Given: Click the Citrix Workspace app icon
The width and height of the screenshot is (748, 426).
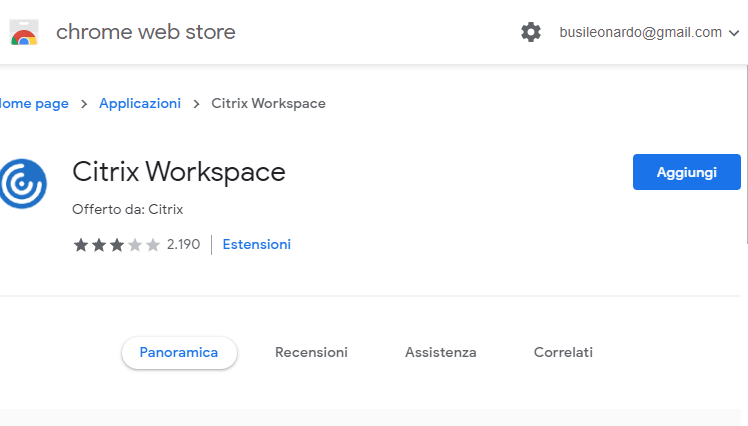Looking at the screenshot, I should tap(23, 184).
